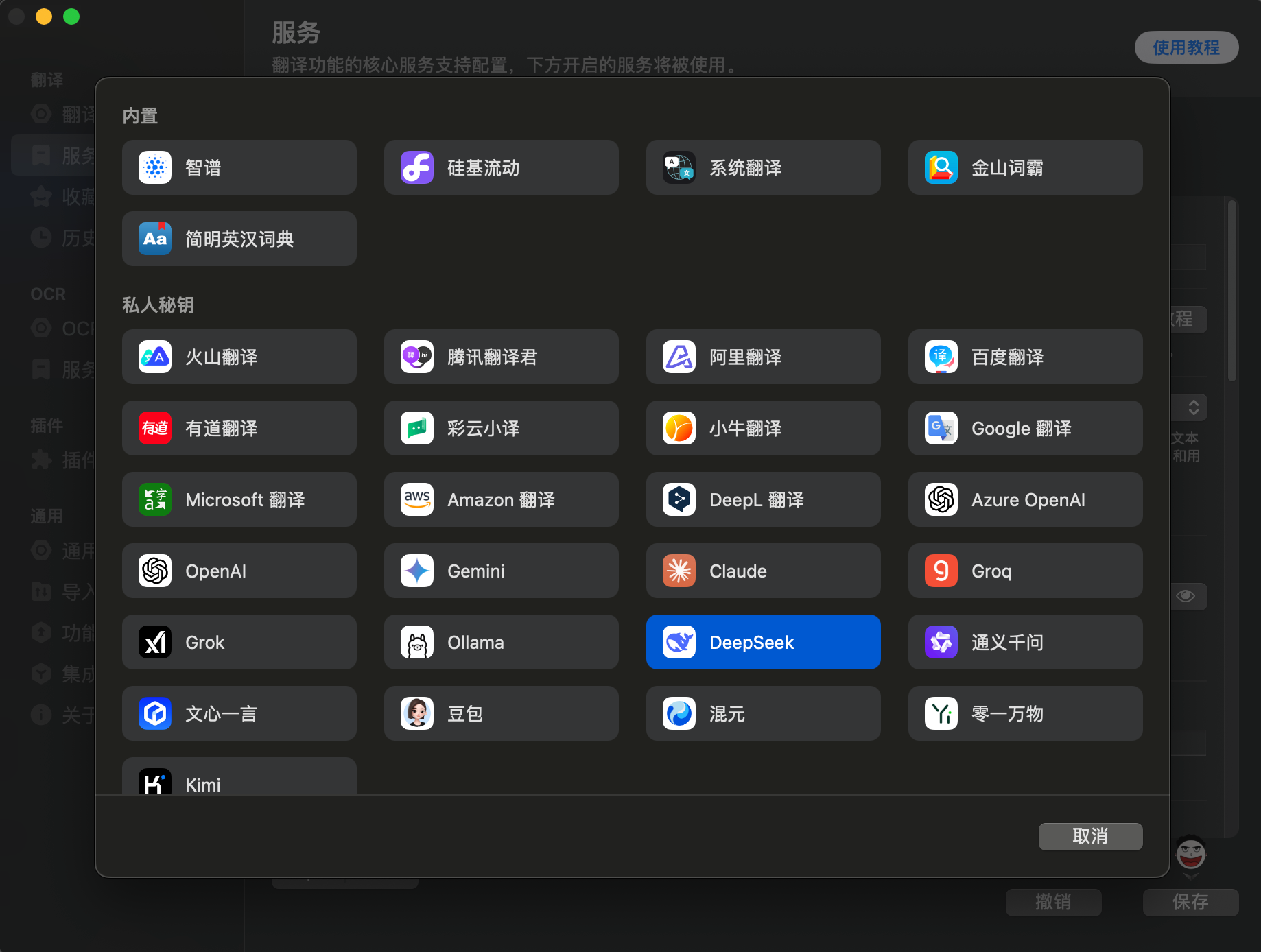Click the star icon for 收藏 in sidebar
Image resolution: width=1261 pixels, height=952 pixels.
pyautogui.click(x=40, y=196)
